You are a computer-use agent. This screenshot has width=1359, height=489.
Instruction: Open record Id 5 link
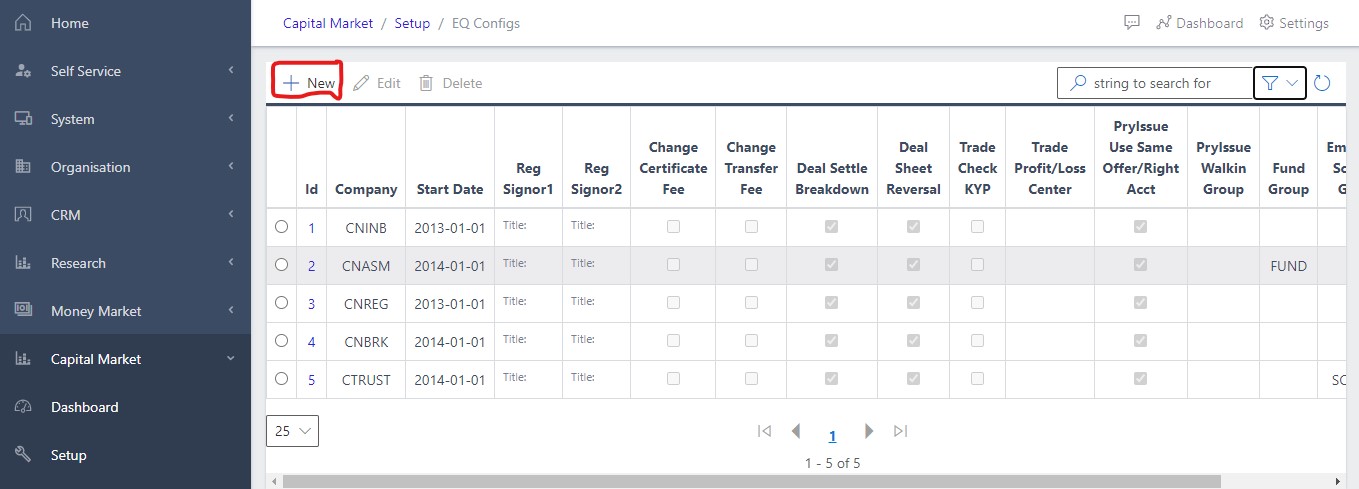pyautogui.click(x=311, y=380)
